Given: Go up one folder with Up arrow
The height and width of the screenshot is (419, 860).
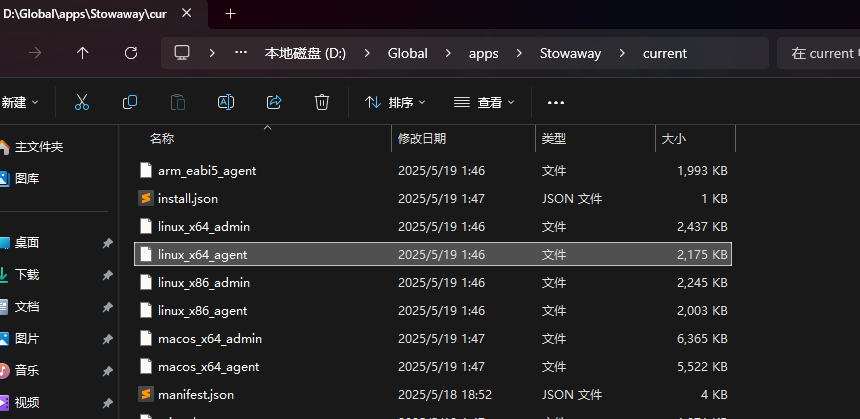Looking at the screenshot, I should [x=82, y=53].
